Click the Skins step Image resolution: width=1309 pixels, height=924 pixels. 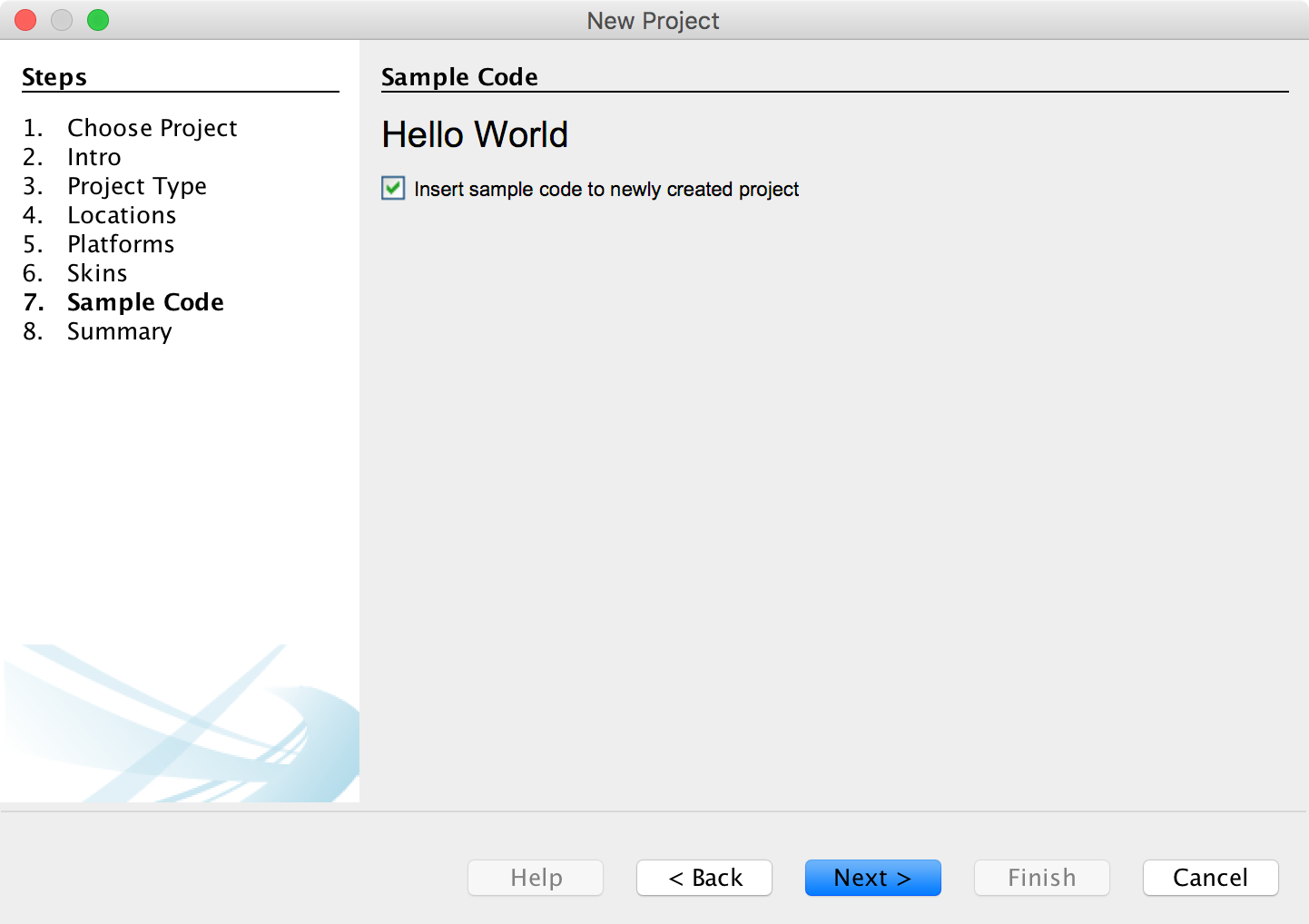point(97,273)
